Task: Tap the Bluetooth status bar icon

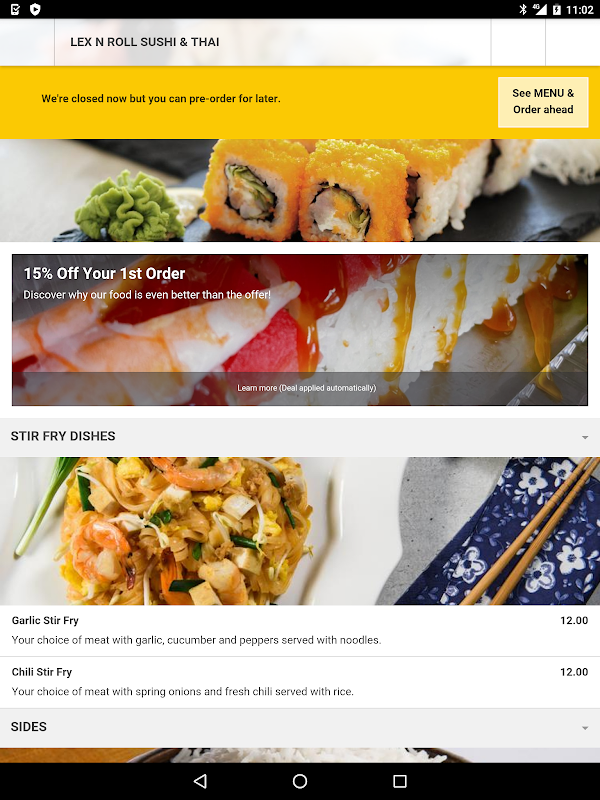Action: pos(523,9)
